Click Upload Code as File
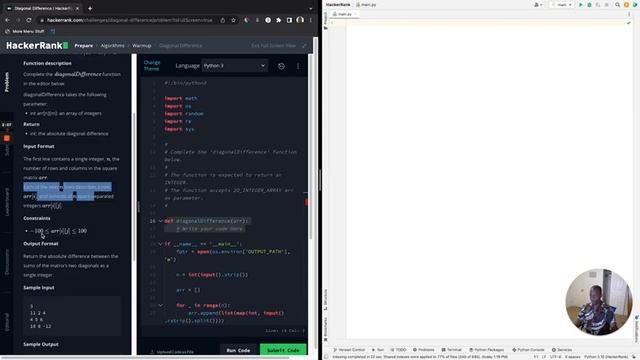This screenshot has height=360, width=640. [x=172, y=351]
